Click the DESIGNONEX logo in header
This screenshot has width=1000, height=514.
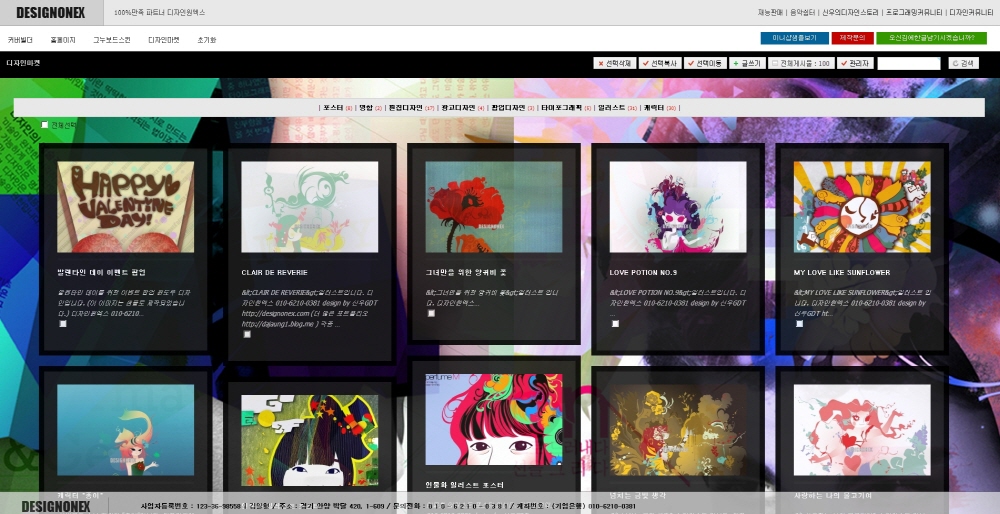(x=50, y=12)
